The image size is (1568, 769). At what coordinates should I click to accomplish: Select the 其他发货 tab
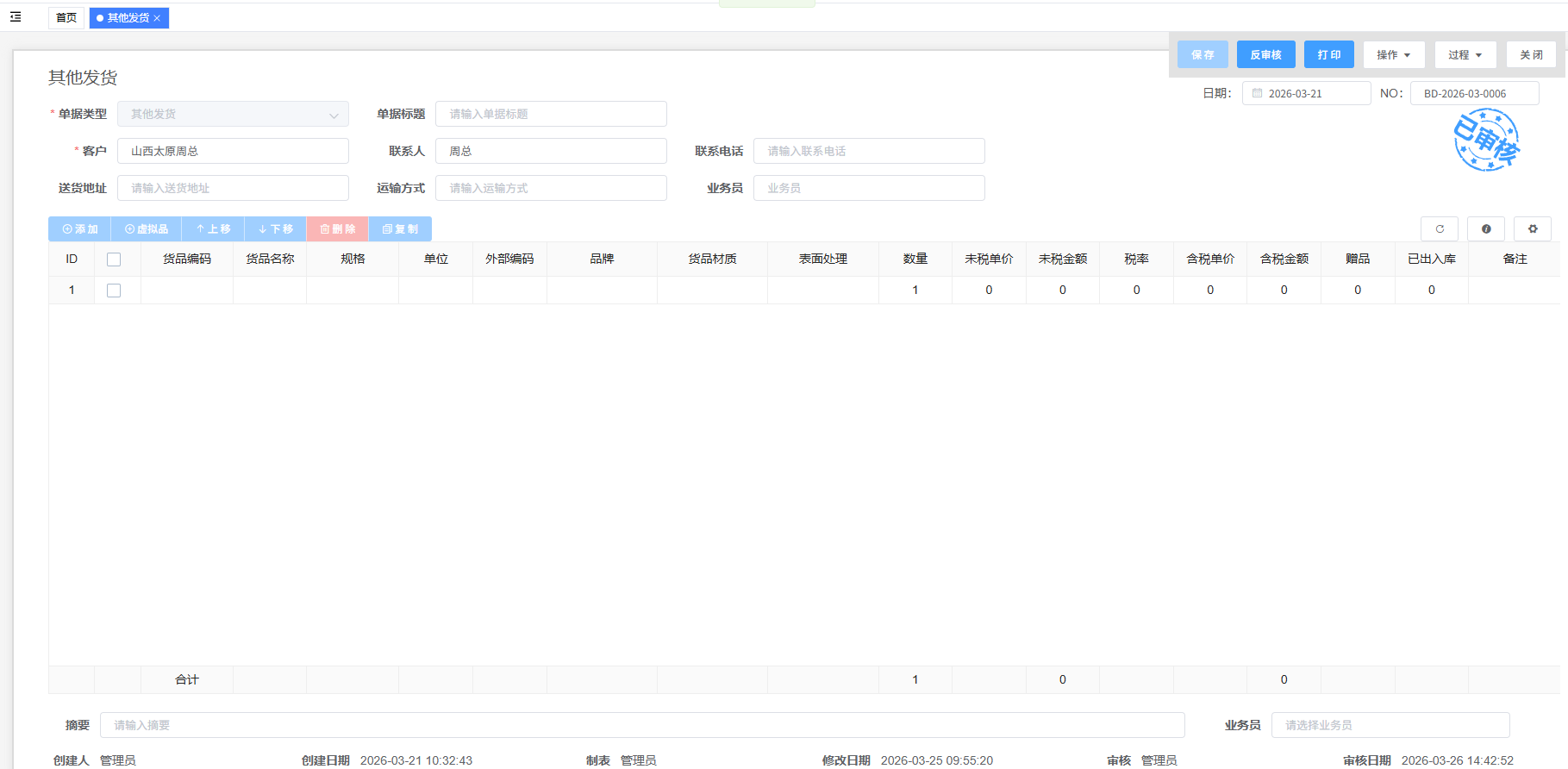coord(127,18)
